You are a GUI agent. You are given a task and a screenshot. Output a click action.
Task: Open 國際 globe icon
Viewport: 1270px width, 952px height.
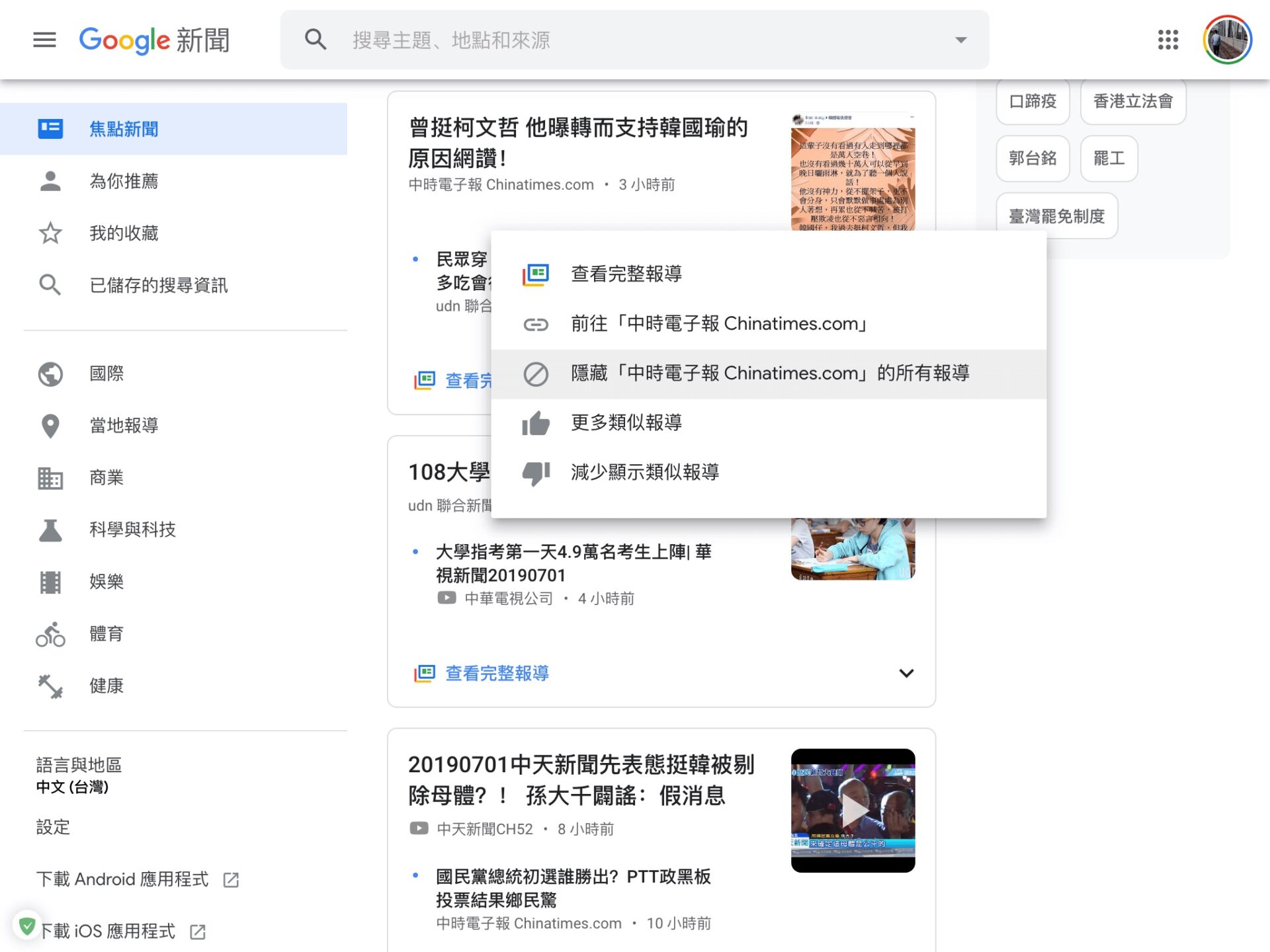pos(50,374)
